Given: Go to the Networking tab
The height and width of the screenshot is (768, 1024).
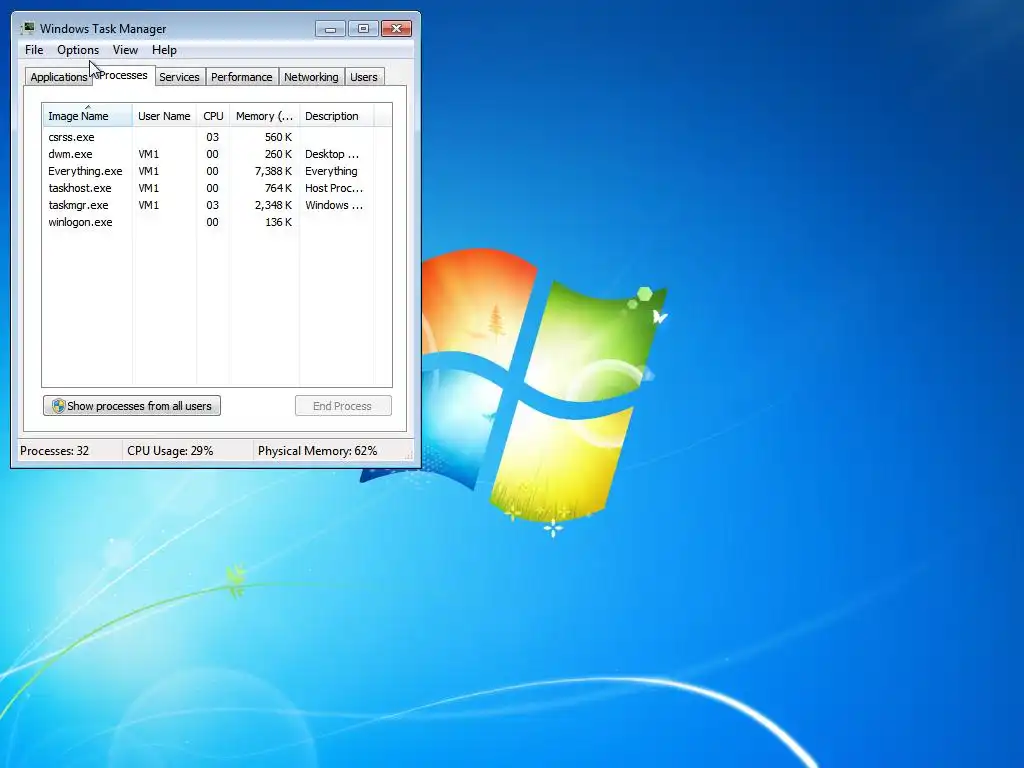Looking at the screenshot, I should (311, 77).
